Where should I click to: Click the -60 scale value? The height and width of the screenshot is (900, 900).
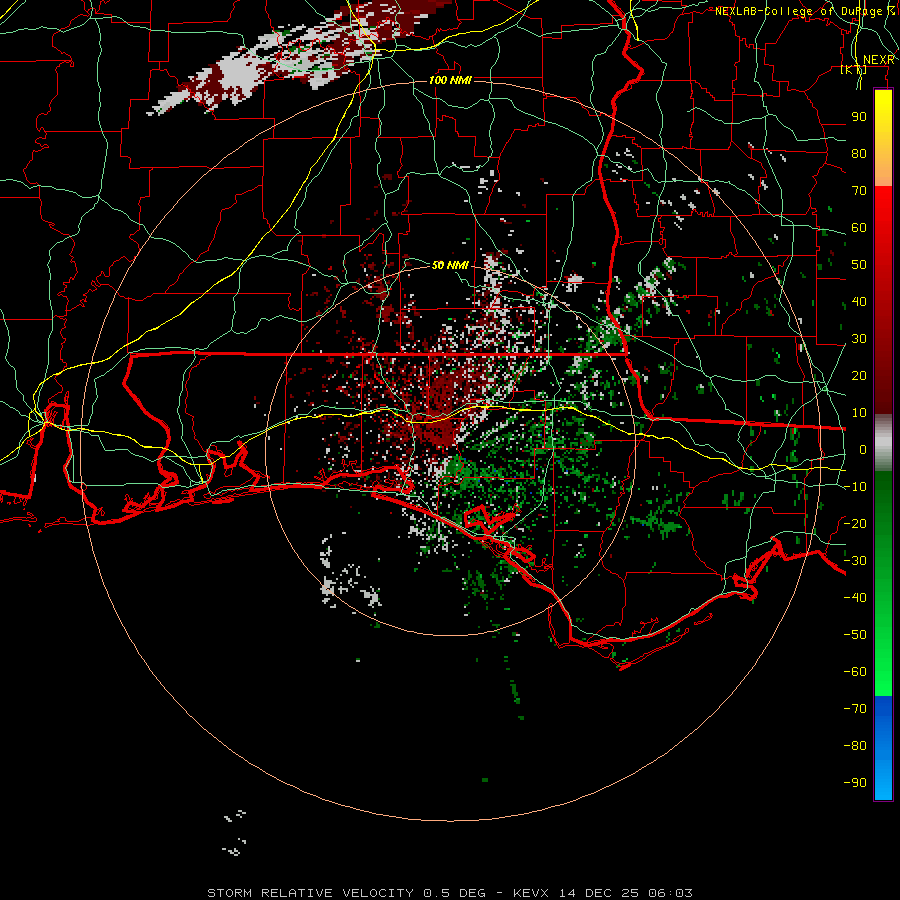click(855, 672)
